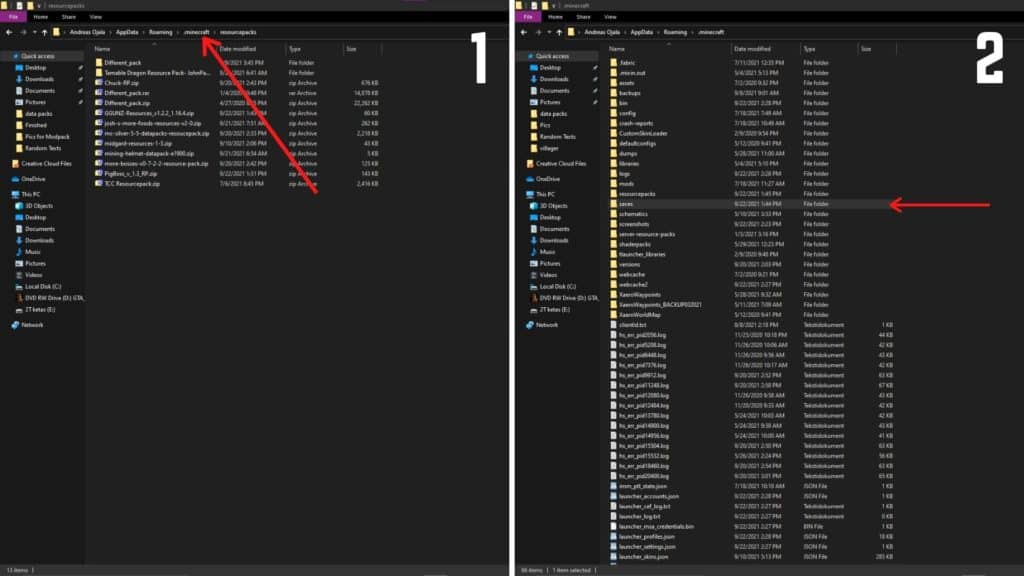
Task: Click AppData breadcrumb in window 1 address bar
Action: point(127,32)
